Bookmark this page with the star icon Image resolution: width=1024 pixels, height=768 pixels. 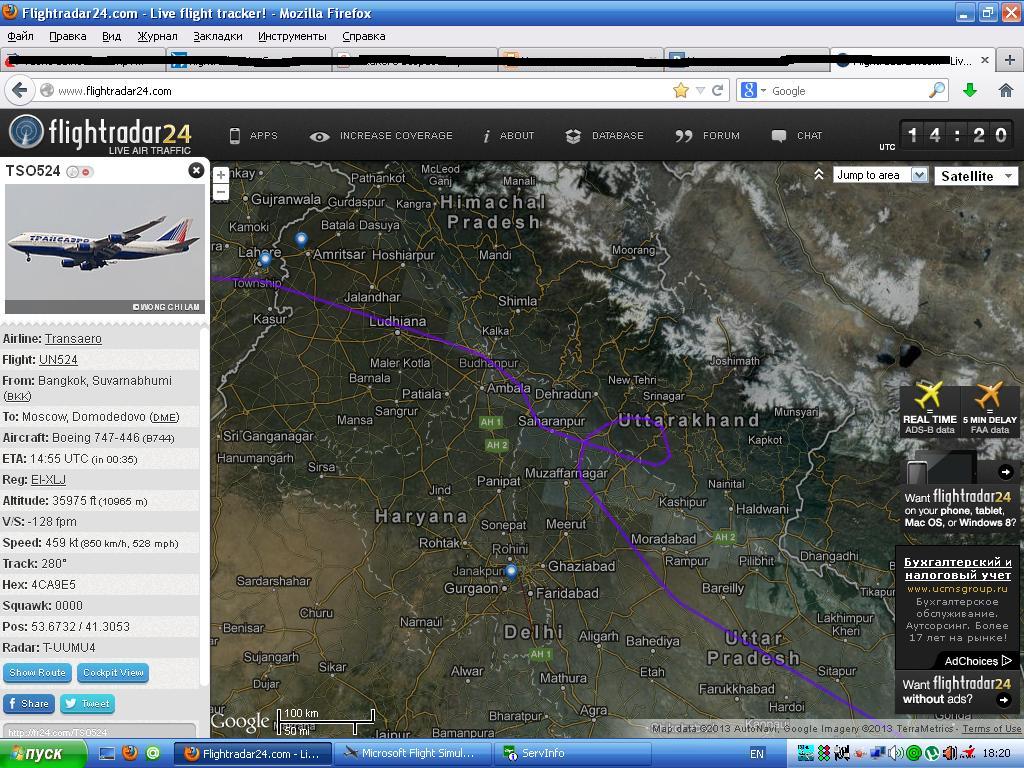(680, 90)
